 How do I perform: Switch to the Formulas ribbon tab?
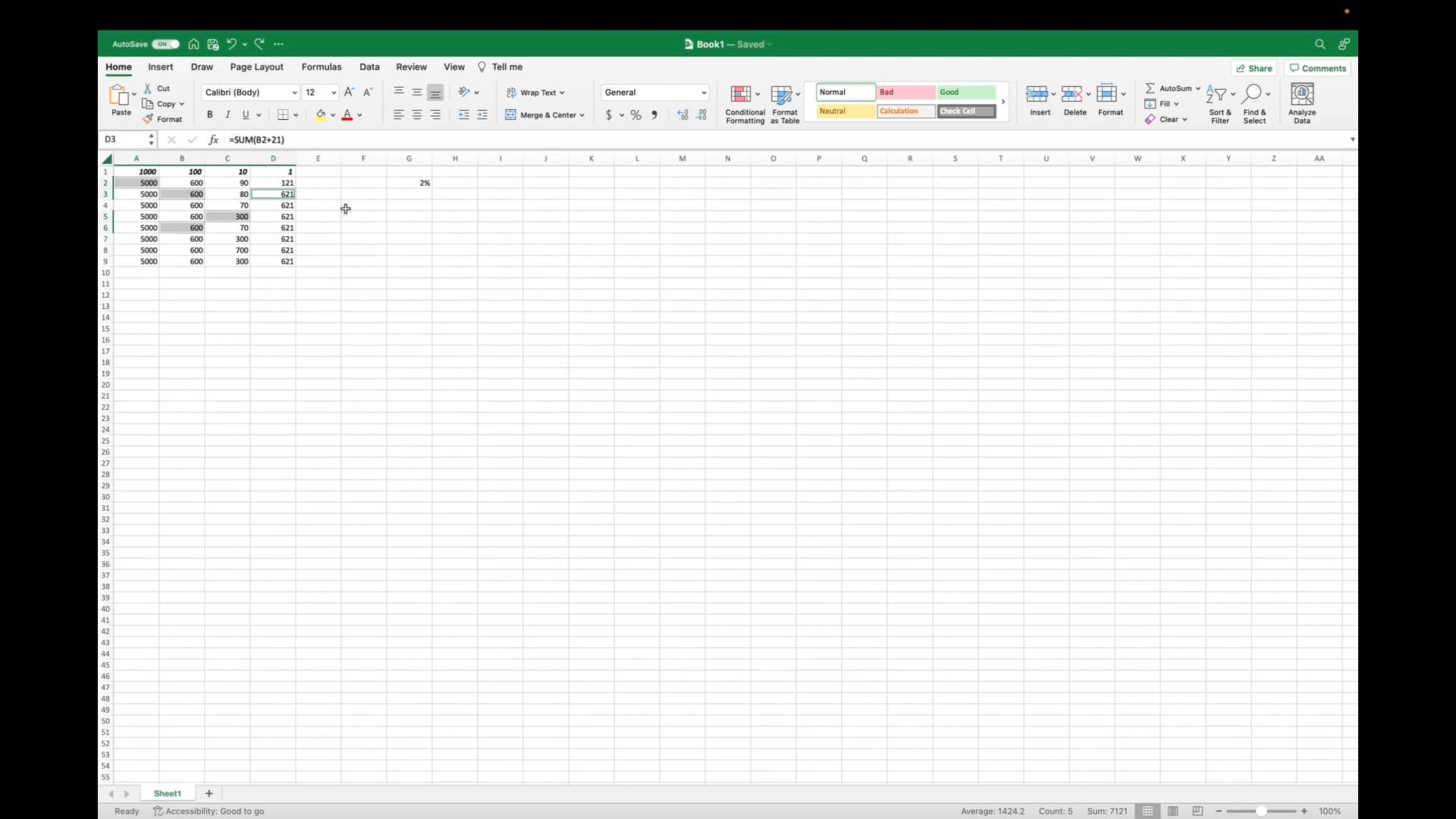pos(322,67)
